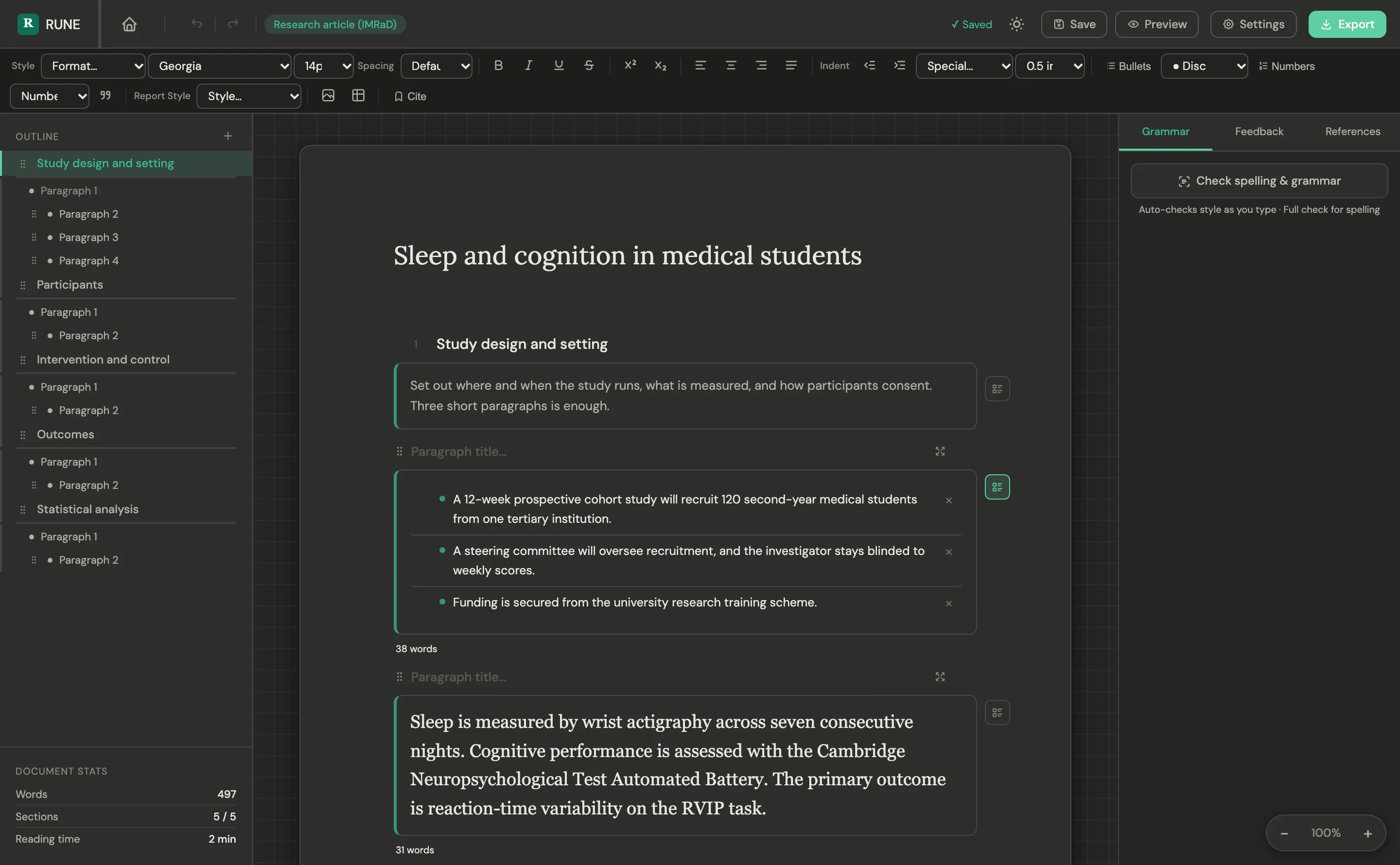Remove the Funding is secured bullet
The height and width of the screenshot is (865, 1400).
[948, 603]
